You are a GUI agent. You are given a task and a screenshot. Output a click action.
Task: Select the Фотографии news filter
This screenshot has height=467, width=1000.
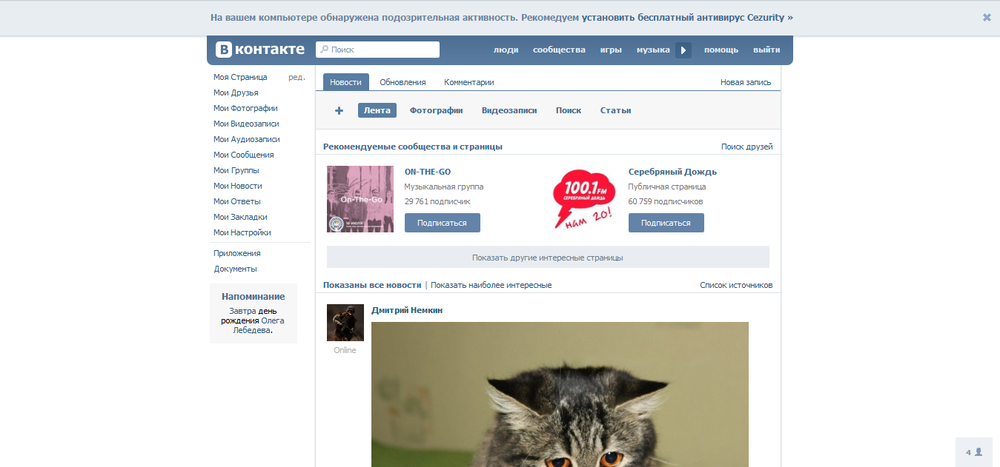[x=436, y=111]
